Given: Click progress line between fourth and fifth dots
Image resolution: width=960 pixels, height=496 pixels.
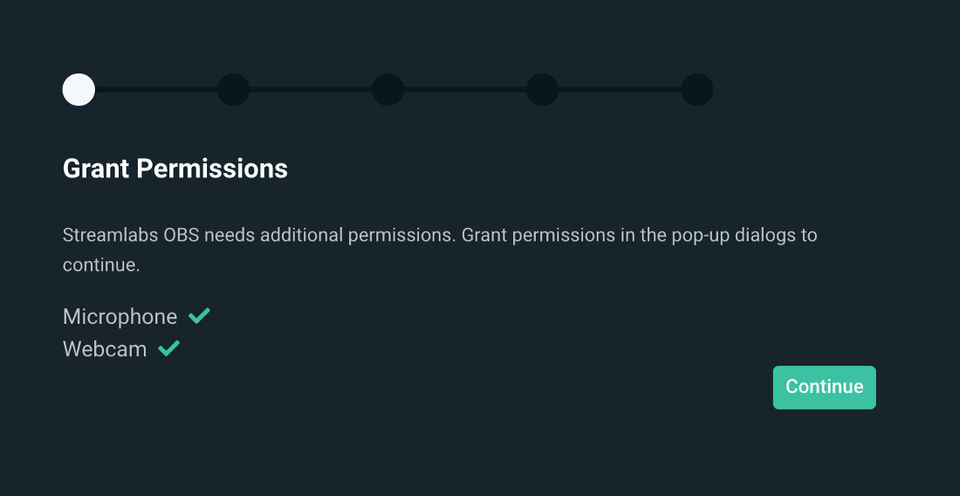Looking at the screenshot, I should click(x=619, y=90).
